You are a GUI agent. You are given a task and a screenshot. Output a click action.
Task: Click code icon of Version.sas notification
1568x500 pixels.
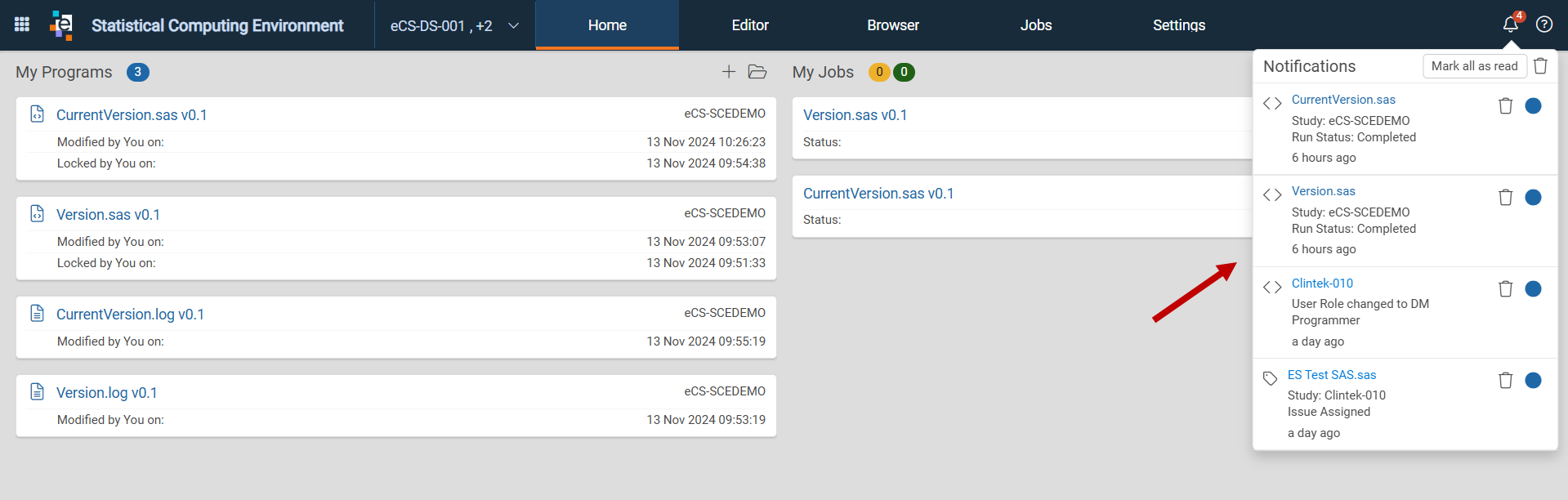(x=1272, y=195)
